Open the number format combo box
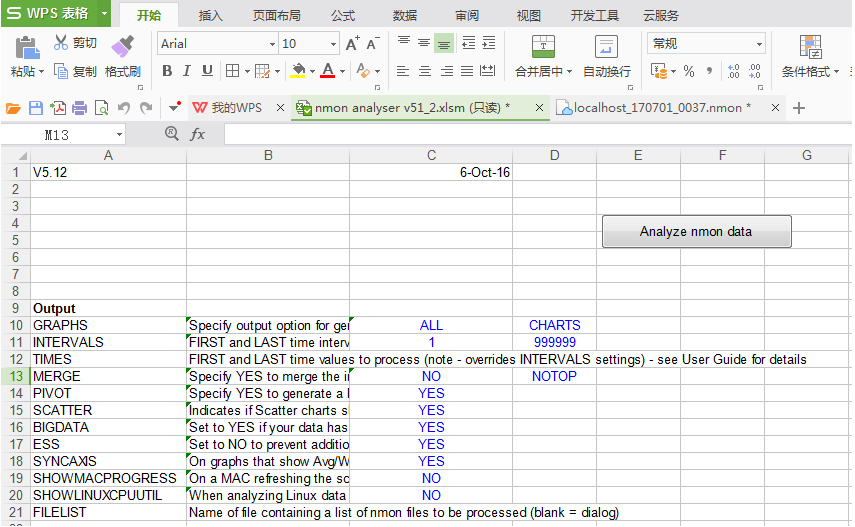The height and width of the screenshot is (527, 855). [706, 44]
